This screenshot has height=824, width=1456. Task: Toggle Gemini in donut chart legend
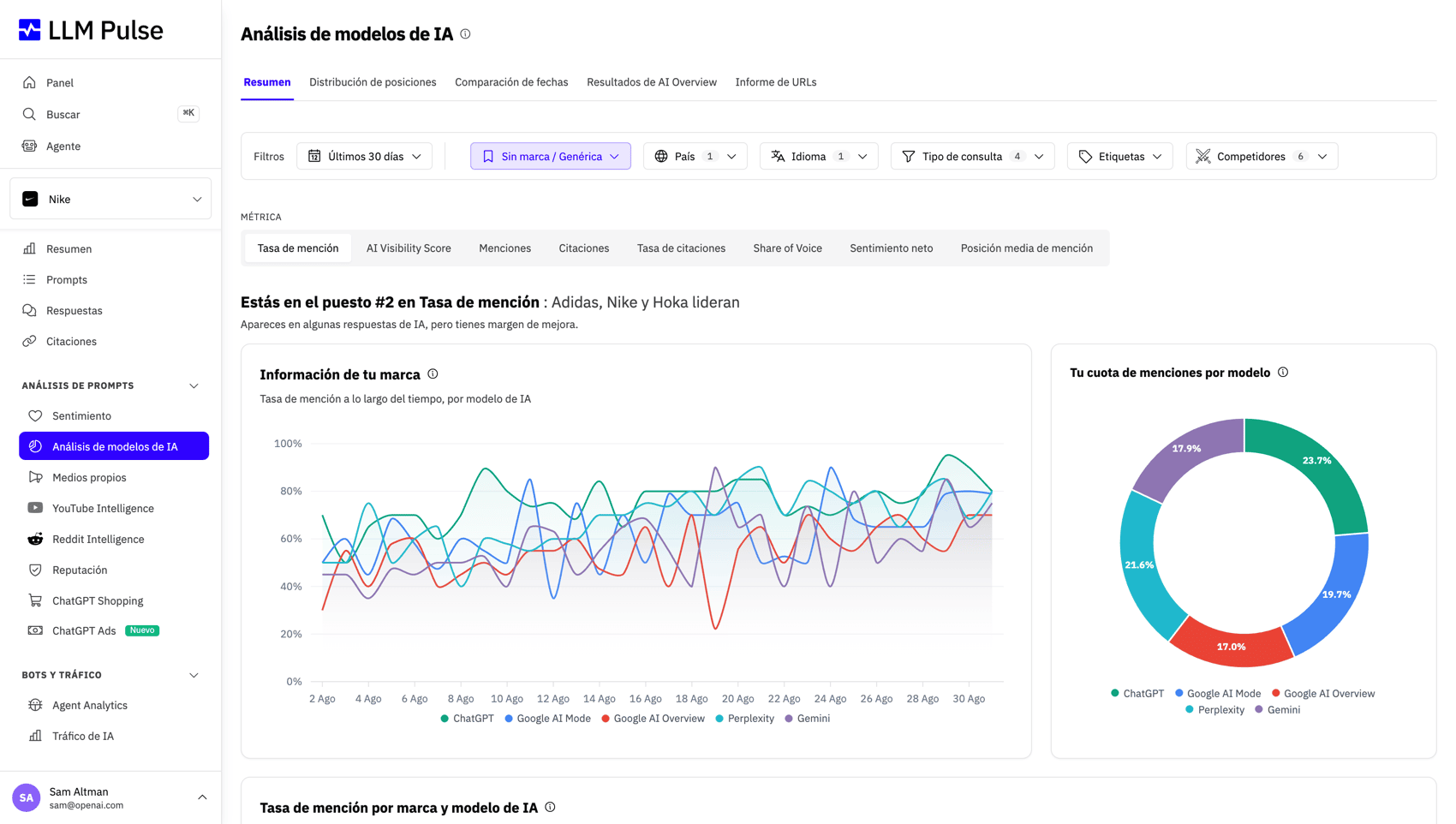[x=1277, y=710]
